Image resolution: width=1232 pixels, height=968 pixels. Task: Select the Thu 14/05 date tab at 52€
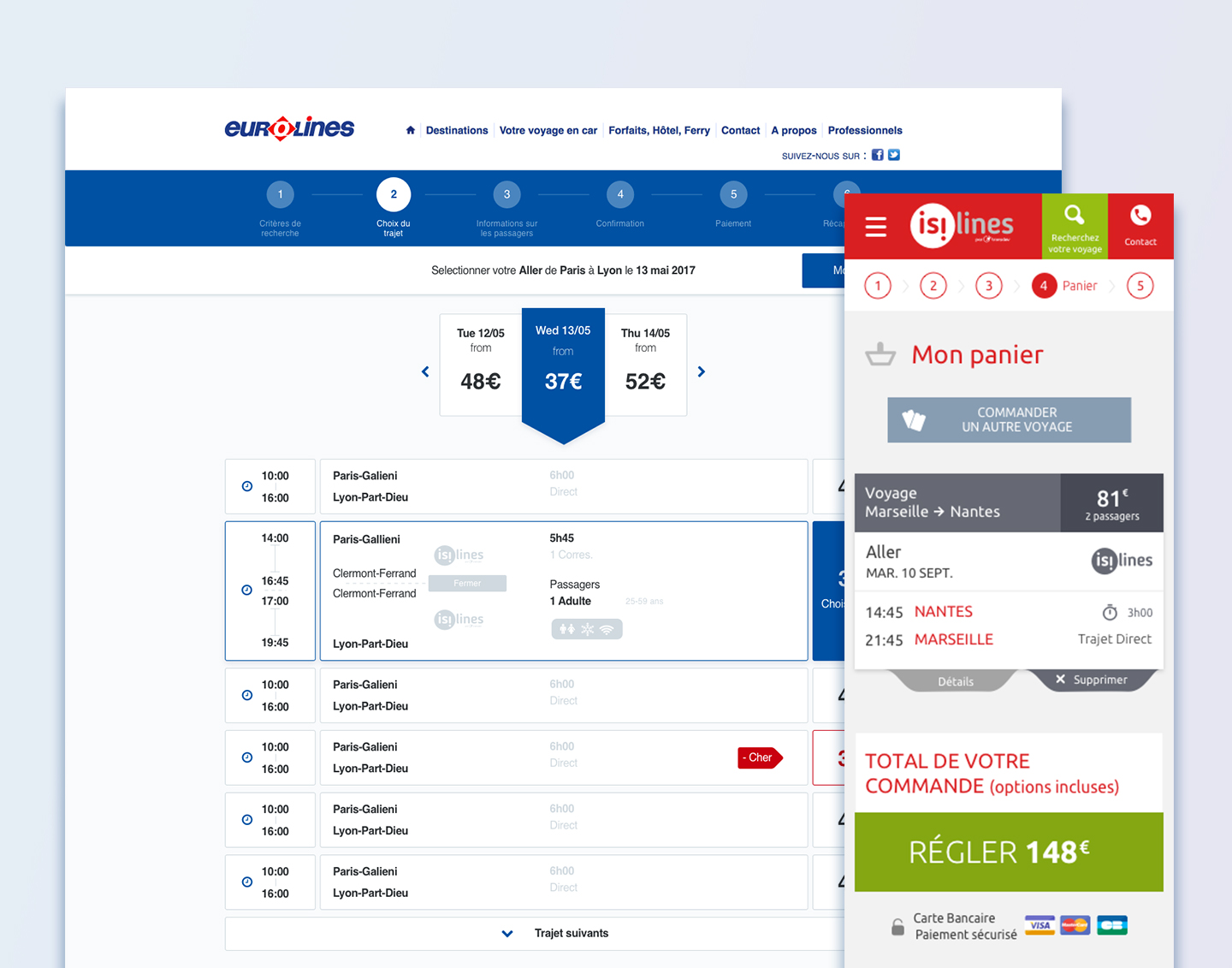coord(646,365)
